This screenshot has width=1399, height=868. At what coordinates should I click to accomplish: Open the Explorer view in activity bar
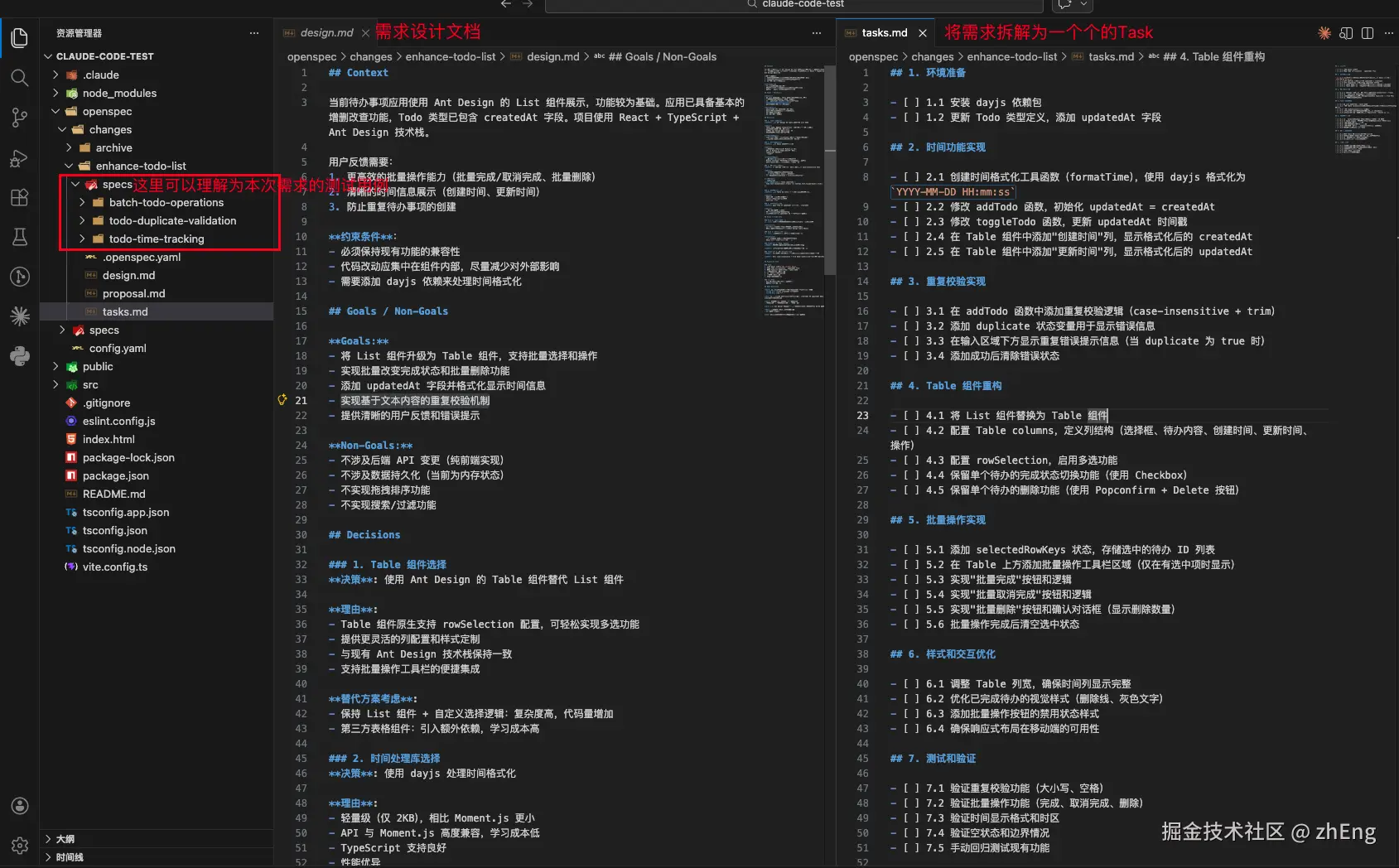(x=20, y=37)
